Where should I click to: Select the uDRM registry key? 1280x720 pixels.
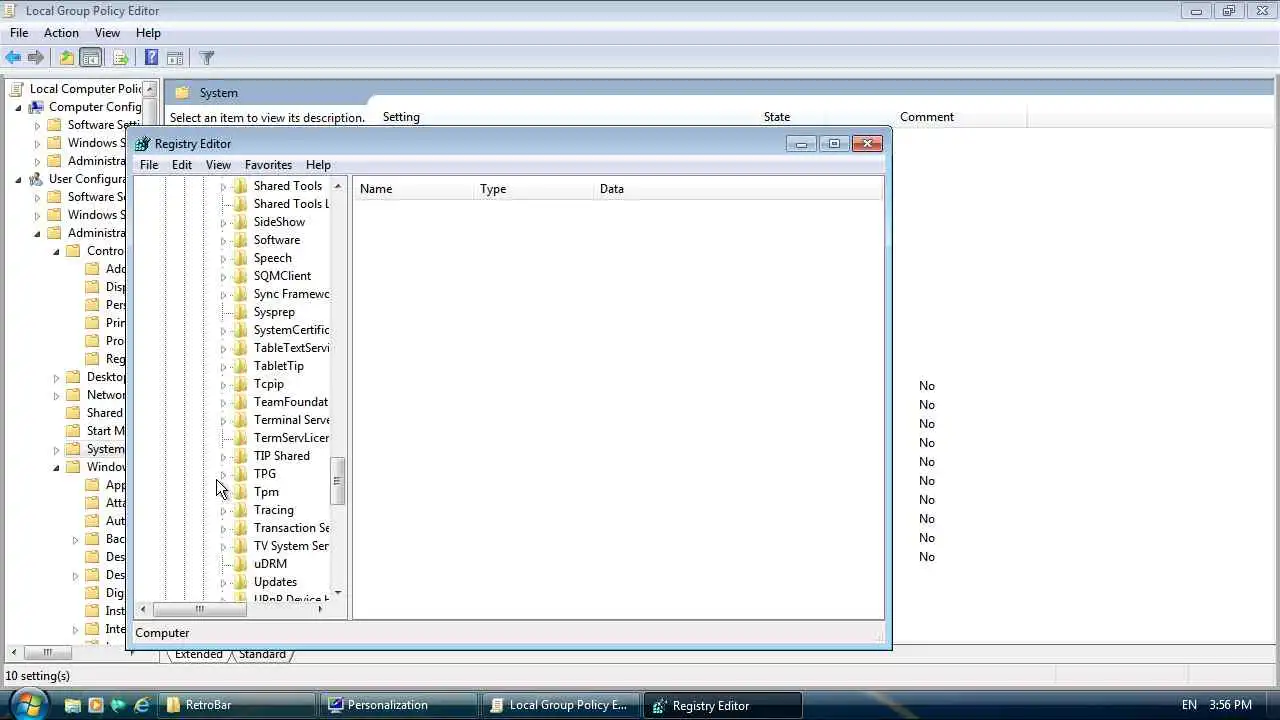(270, 564)
